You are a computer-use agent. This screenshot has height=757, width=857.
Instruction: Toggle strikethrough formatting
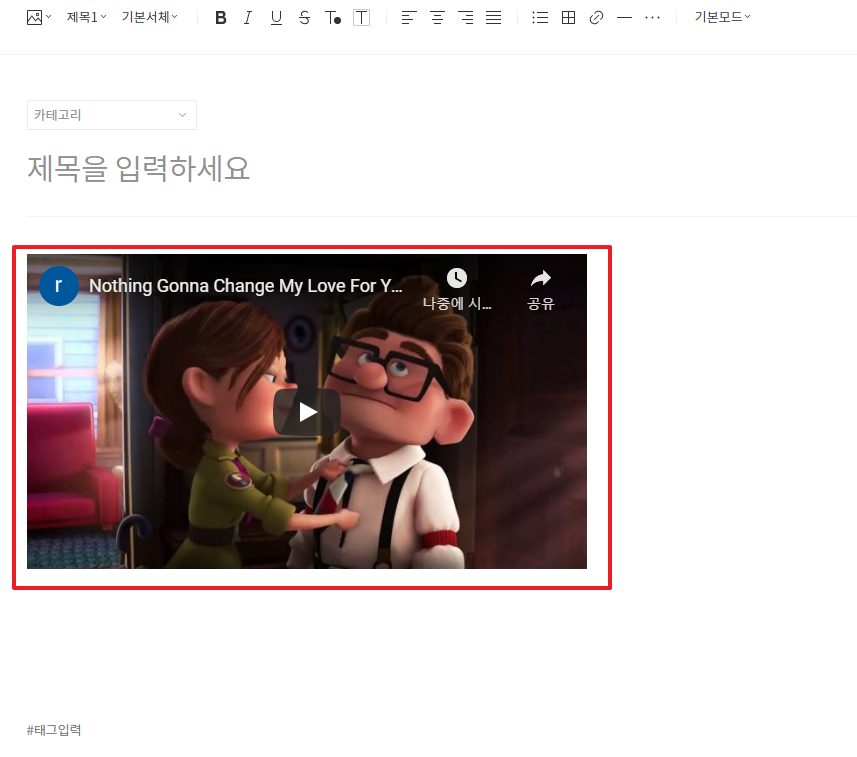pos(304,18)
